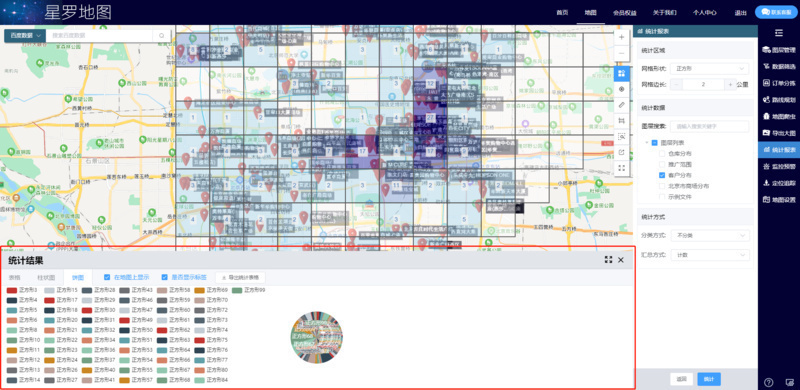Open the 汇总方式 dropdown showing 计数
The width and height of the screenshot is (800, 390).
pyautogui.click(x=710, y=254)
